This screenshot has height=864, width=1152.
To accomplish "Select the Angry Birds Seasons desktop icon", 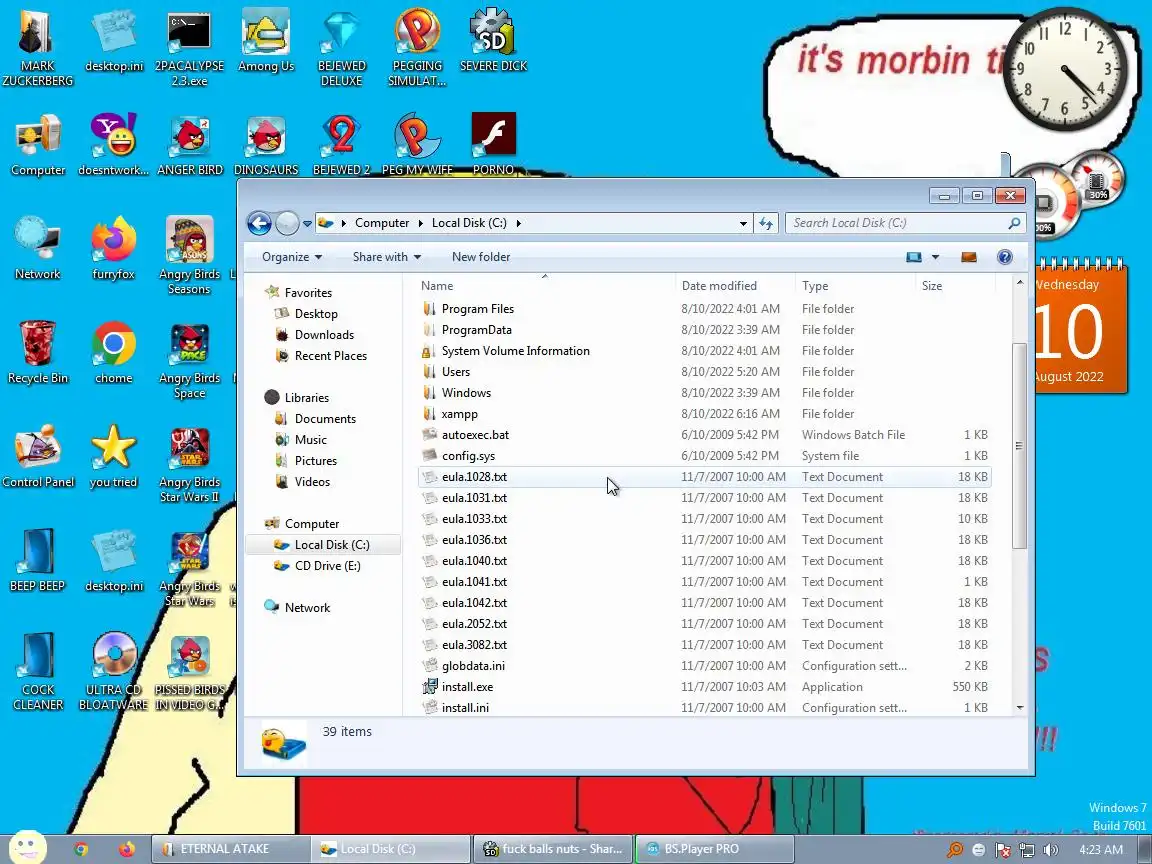I will point(190,256).
